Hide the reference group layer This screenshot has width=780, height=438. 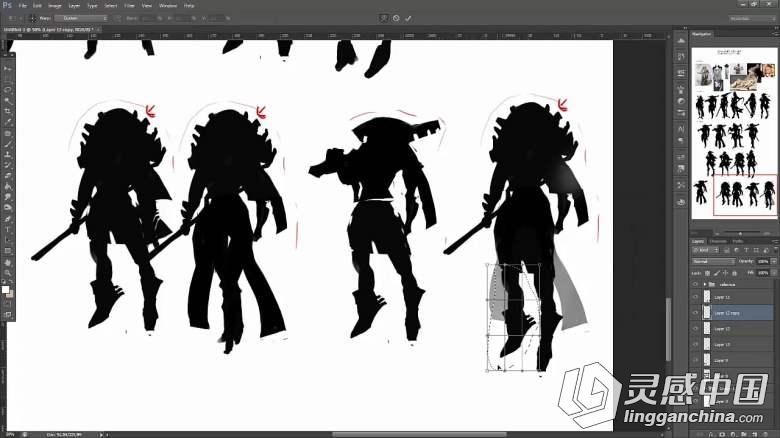[x=695, y=285]
